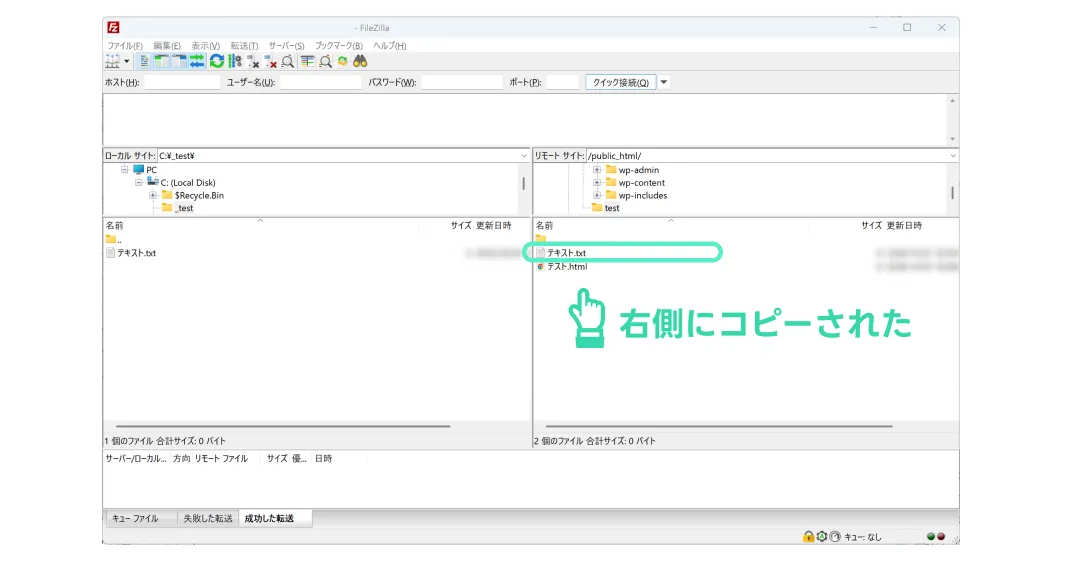Screen dimensions: 1080x564
Task: Click the encryption lock status icon
Action: [x=809, y=536]
